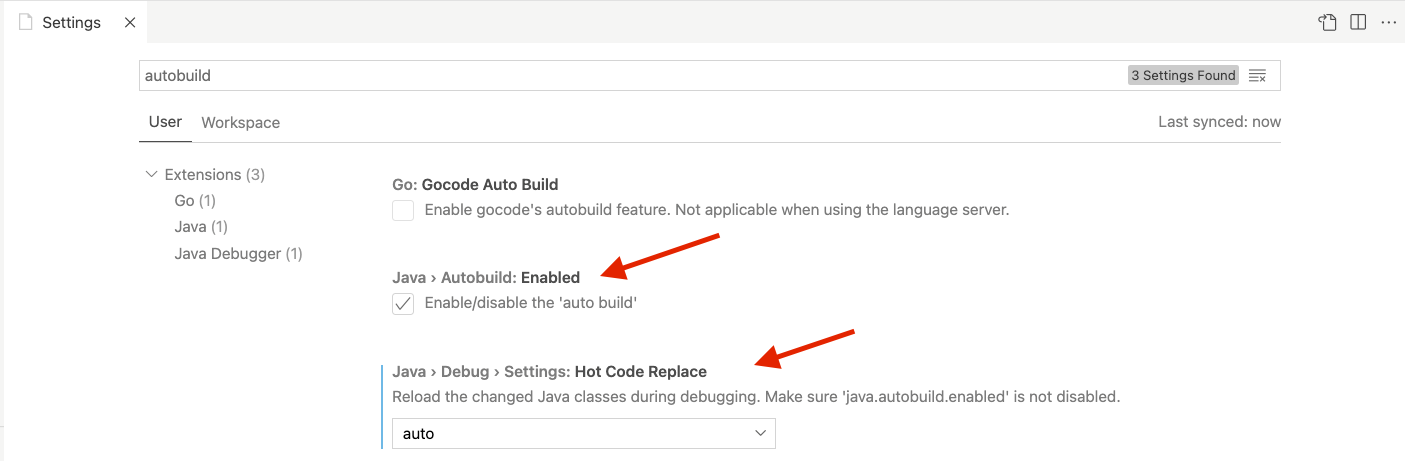Screen dimensions: 1405x461
Task: Select the Go: Gocode Auto Build setting title
Action: (475, 184)
